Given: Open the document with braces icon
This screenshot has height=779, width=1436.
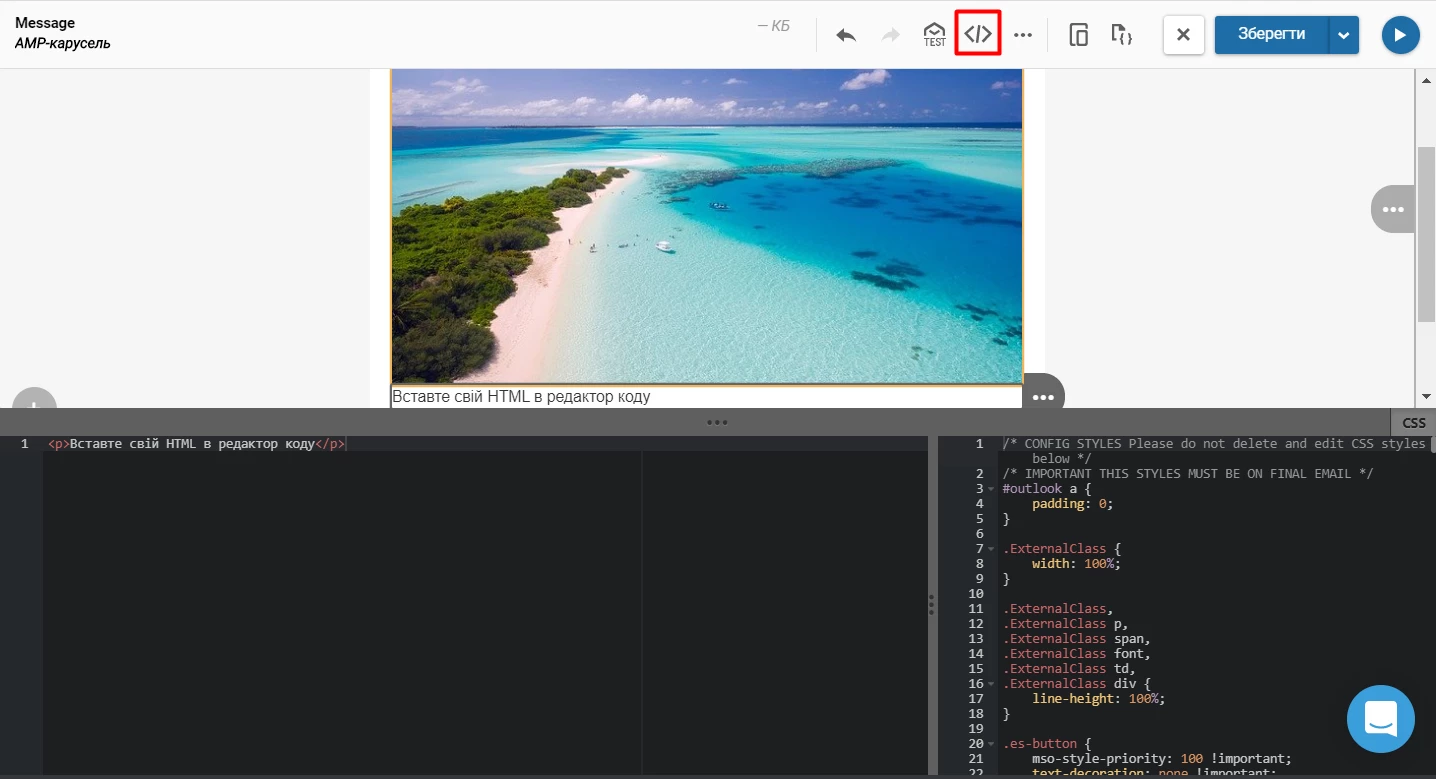Looking at the screenshot, I should coord(1122,35).
